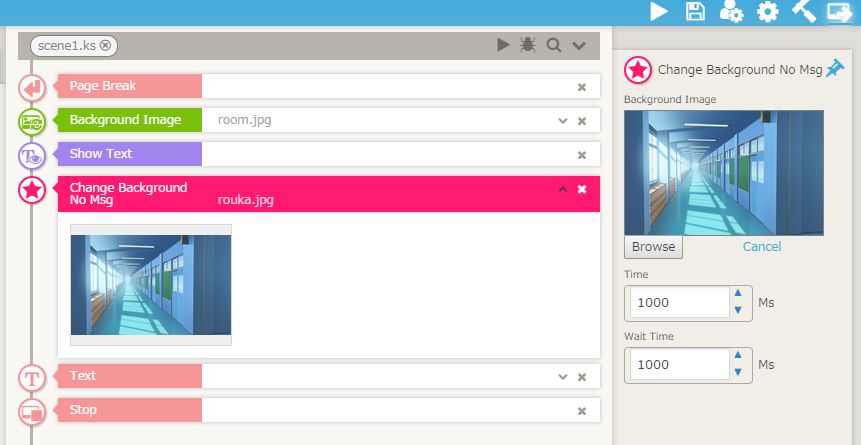
Task: Delete the Change Background No Msg component
Action: click(x=582, y=189)
